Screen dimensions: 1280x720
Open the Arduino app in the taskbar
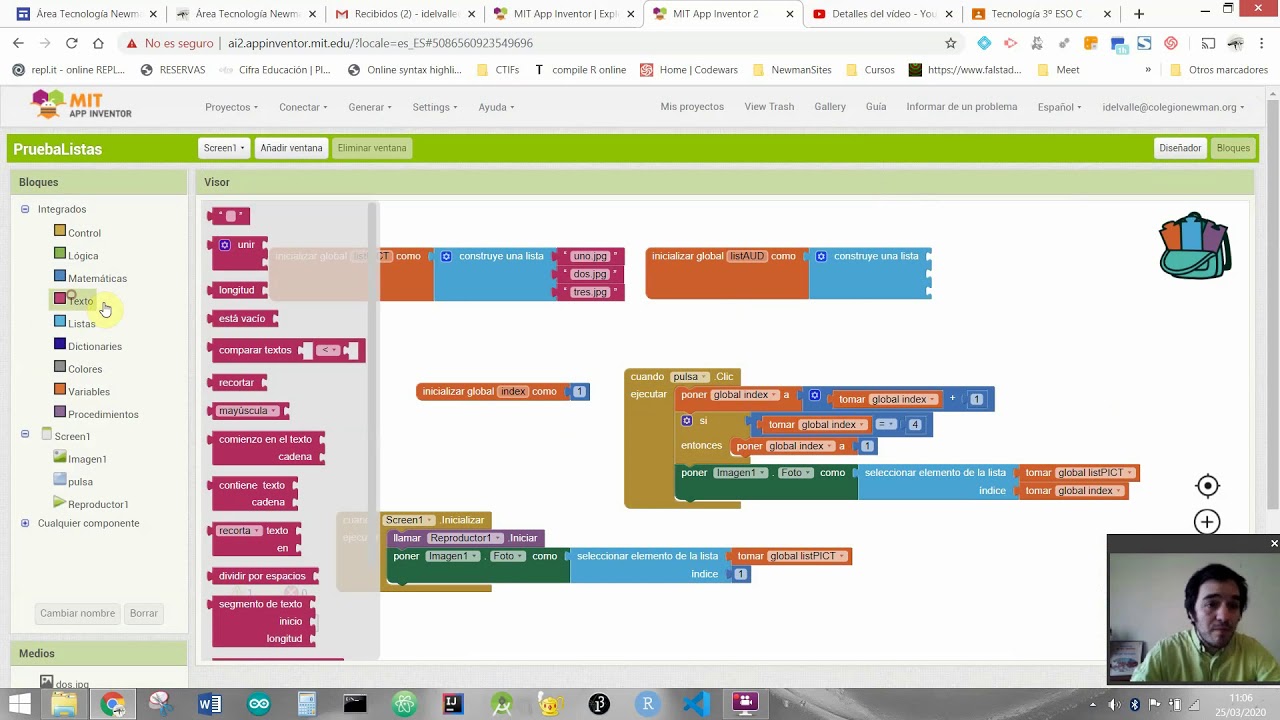coord(259,704)
